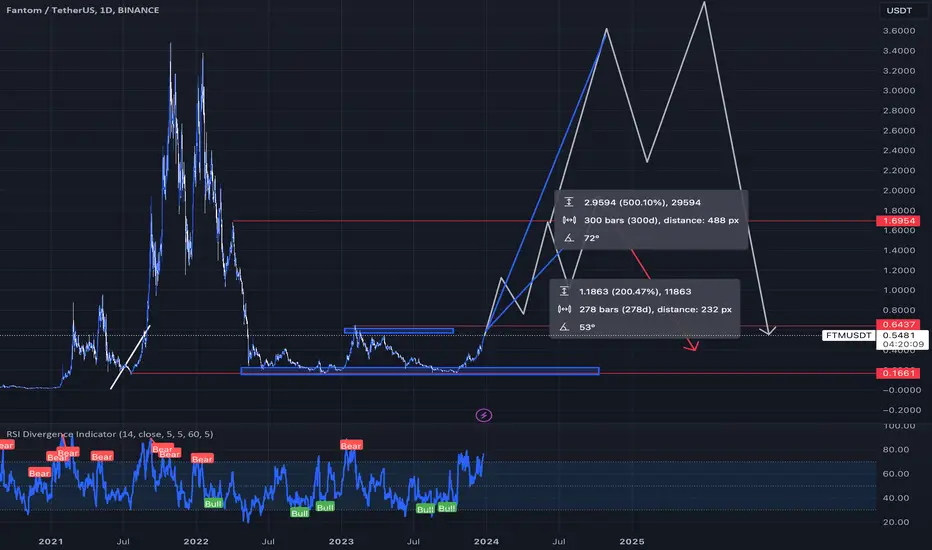Click the 2.0000 price scale value
Screen dimensions: 932x550
click(899, 190)
